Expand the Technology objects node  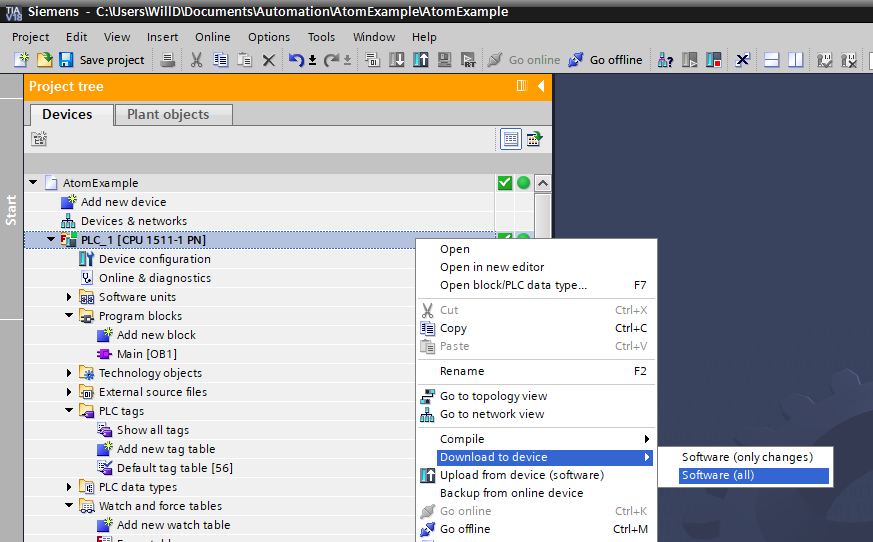70,373
